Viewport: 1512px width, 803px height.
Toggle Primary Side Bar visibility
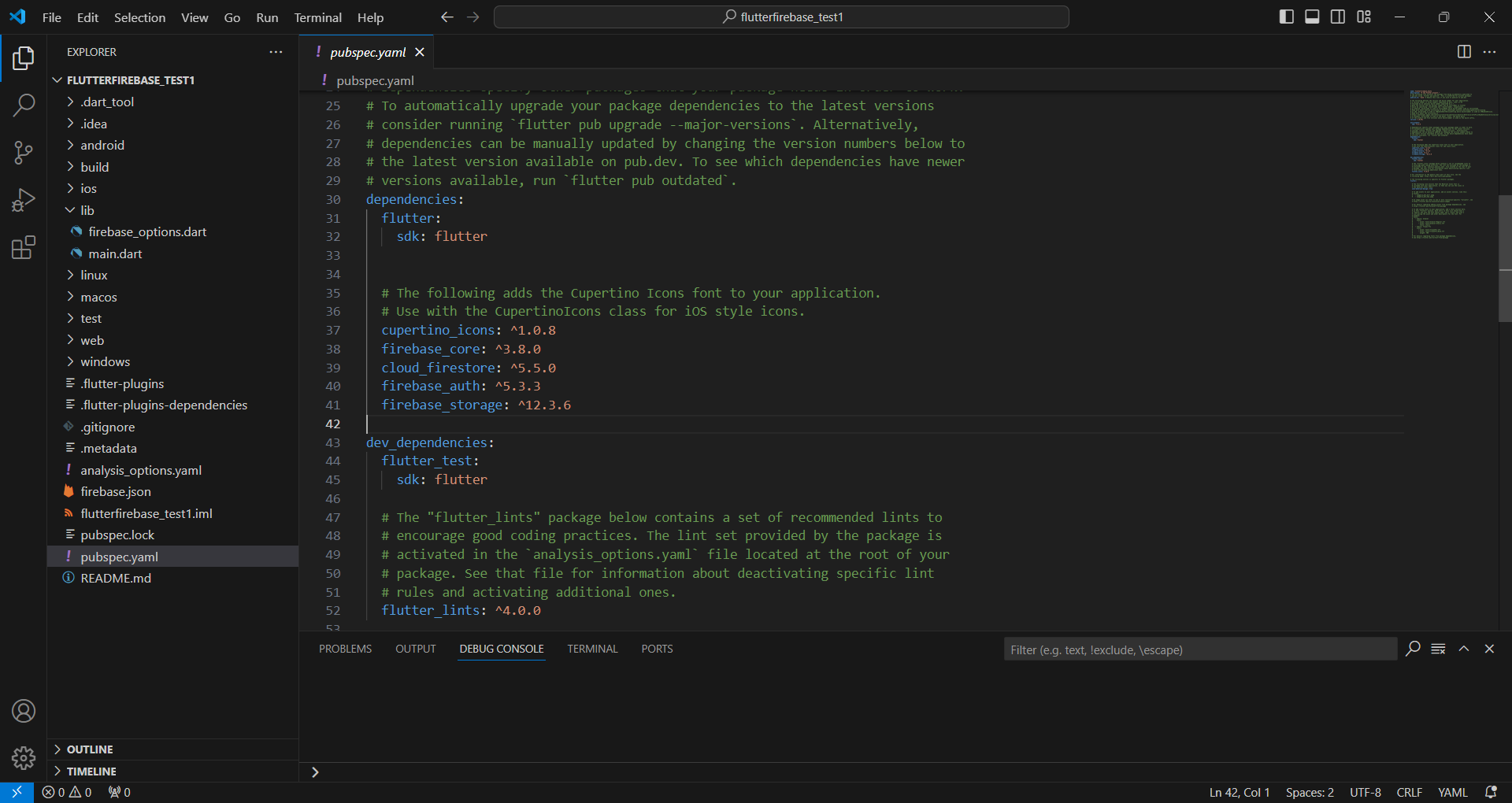(1287, 17)
